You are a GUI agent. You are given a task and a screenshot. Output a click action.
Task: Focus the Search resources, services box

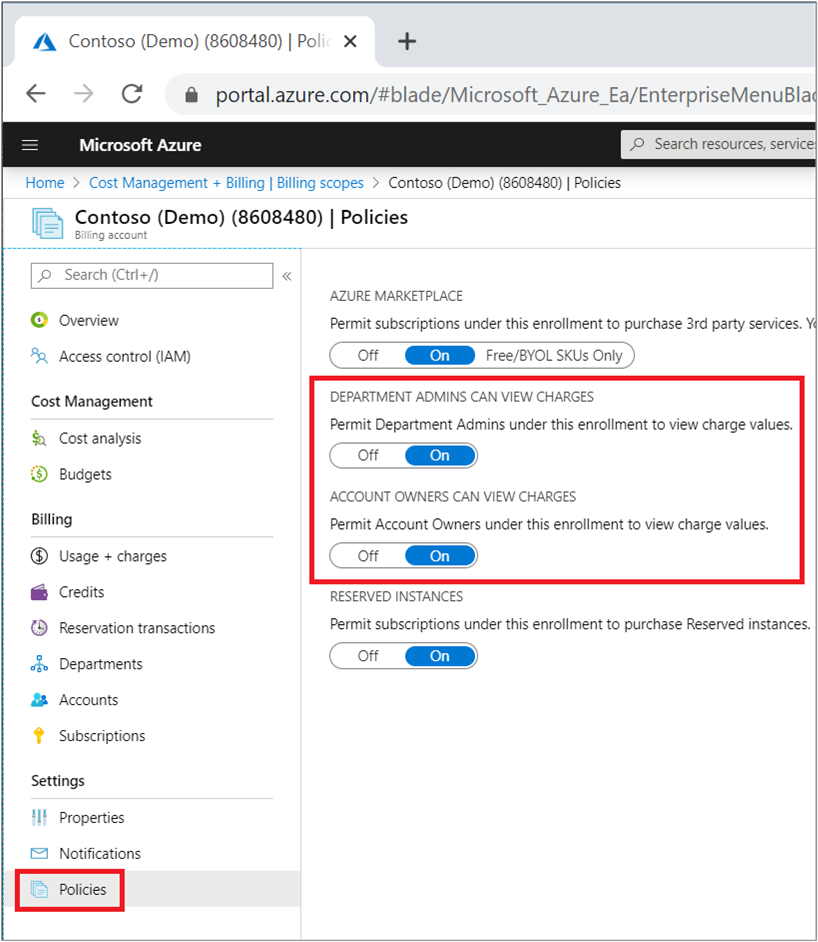tap(718, 144)
